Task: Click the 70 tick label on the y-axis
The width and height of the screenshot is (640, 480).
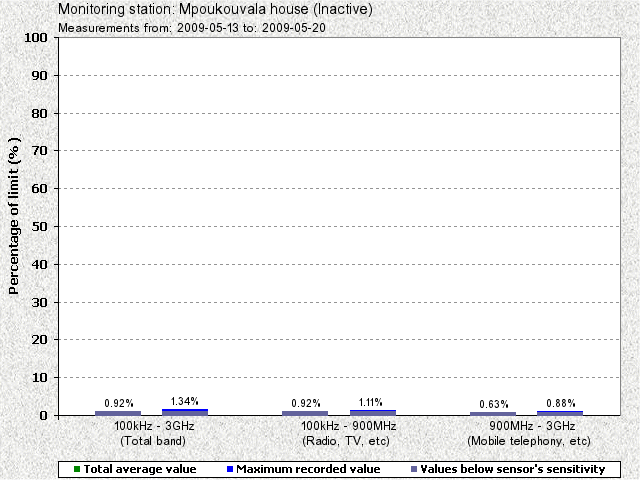Action: click(x=40, y=151)
